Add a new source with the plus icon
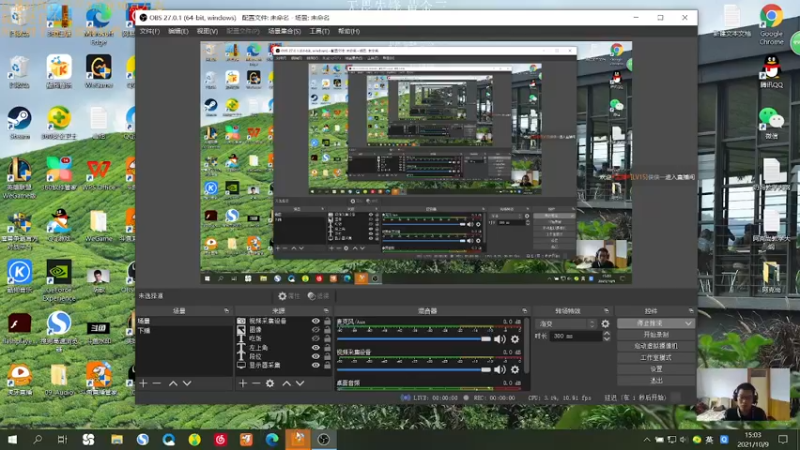Viewport: 800px width, 450px height. pyautogui.click(x=243, y=383)
